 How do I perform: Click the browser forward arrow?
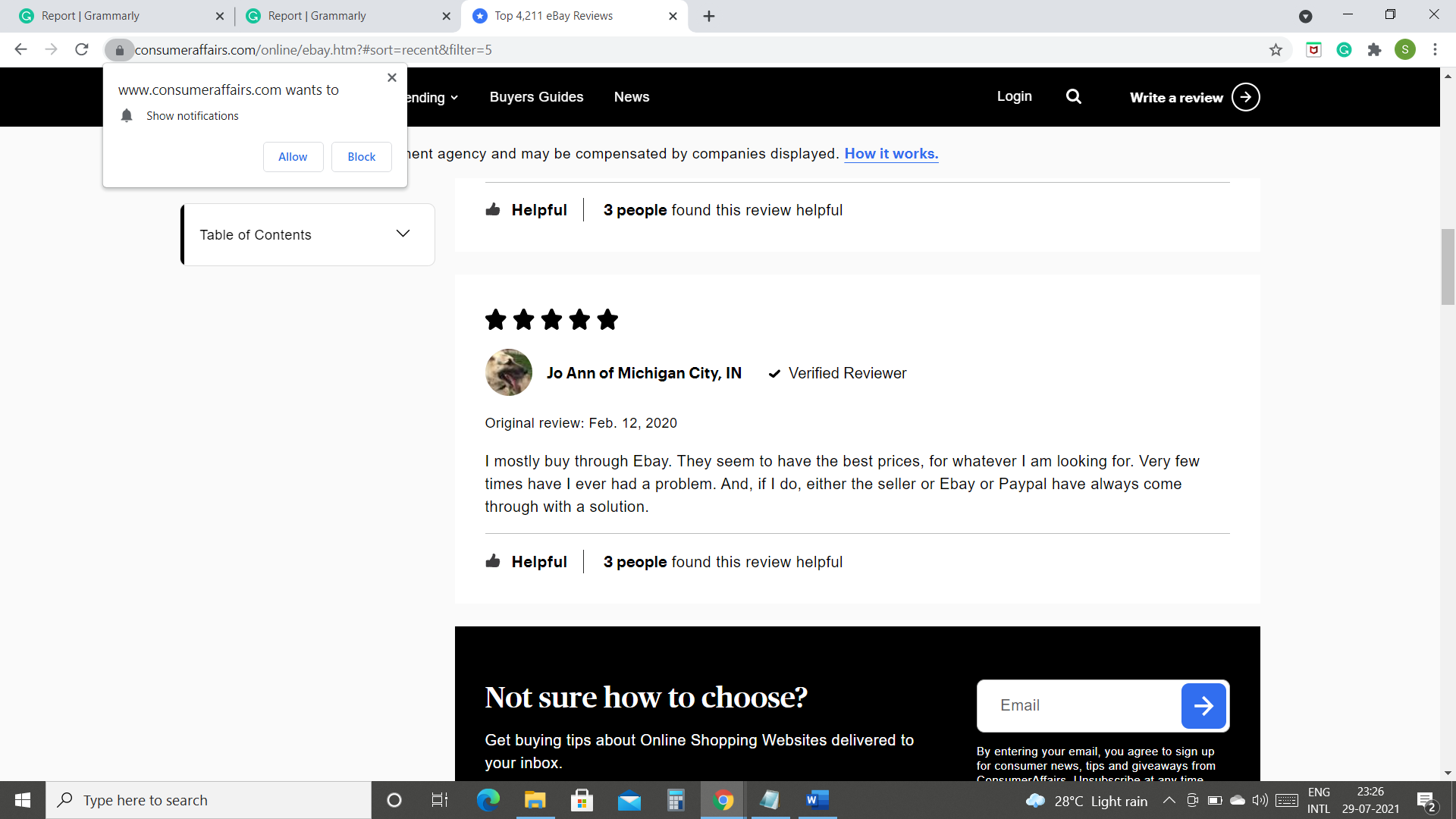pyautogui.click(x=51, y=49)
